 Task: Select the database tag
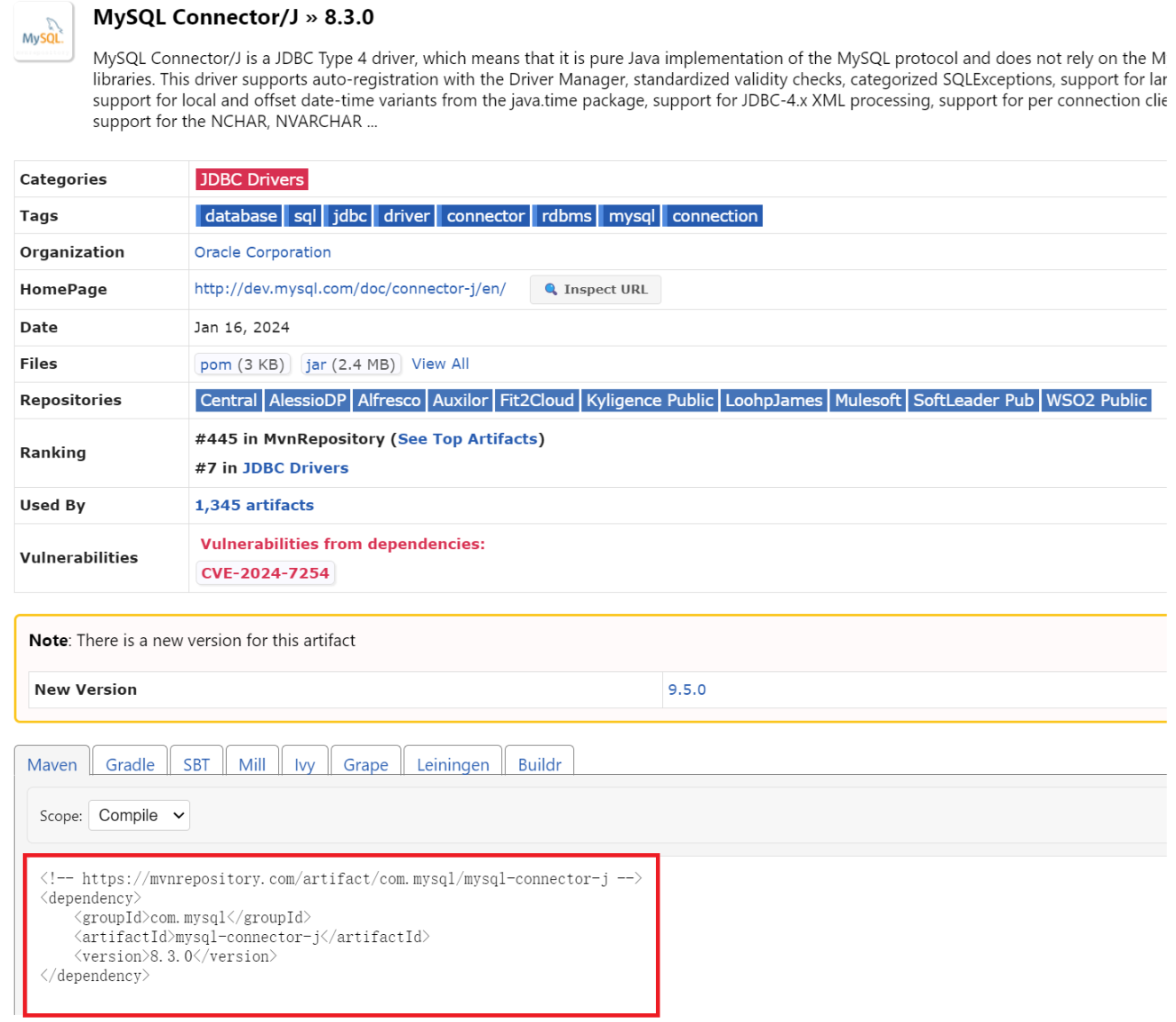point(238,216)
